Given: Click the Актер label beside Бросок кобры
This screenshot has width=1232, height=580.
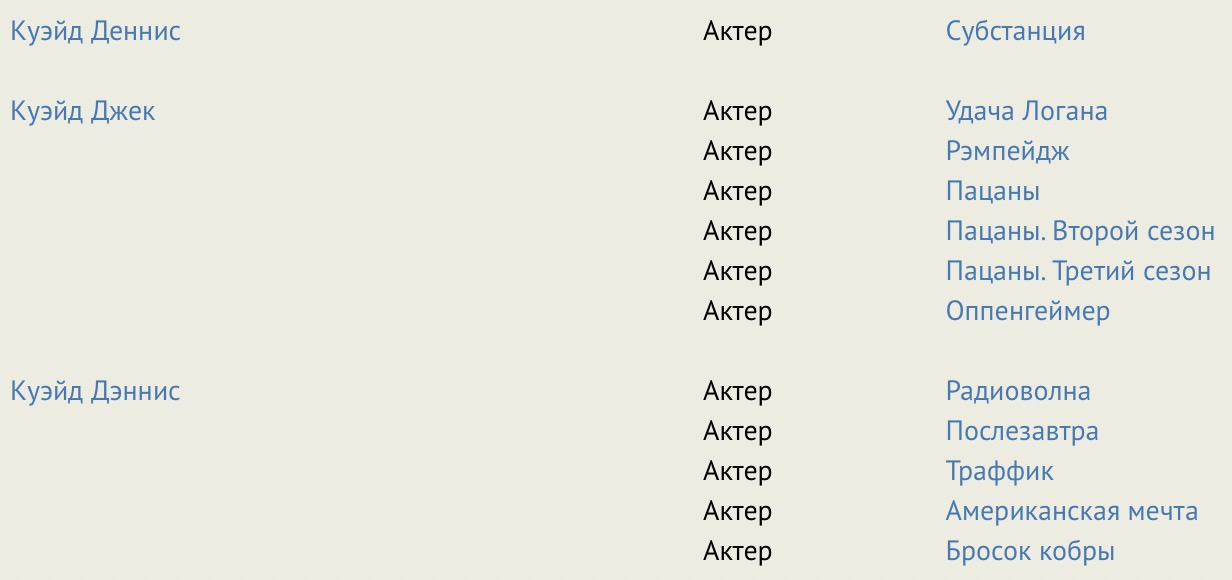Looking at the screenshot, I should 737,551.
